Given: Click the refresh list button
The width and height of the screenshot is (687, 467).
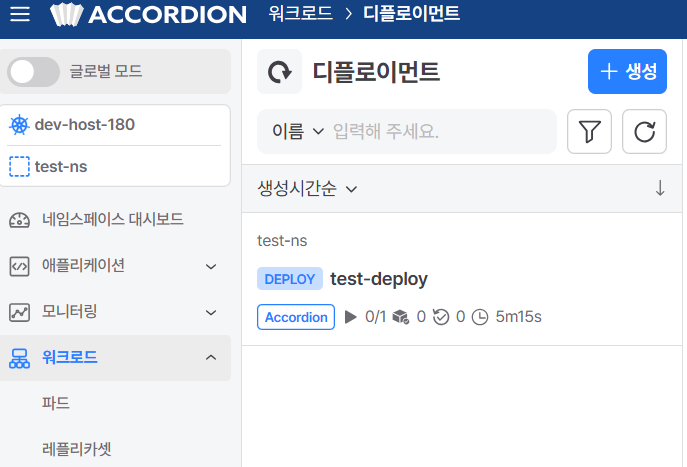Looking at the screenshot, I should (x=645, y=131).
